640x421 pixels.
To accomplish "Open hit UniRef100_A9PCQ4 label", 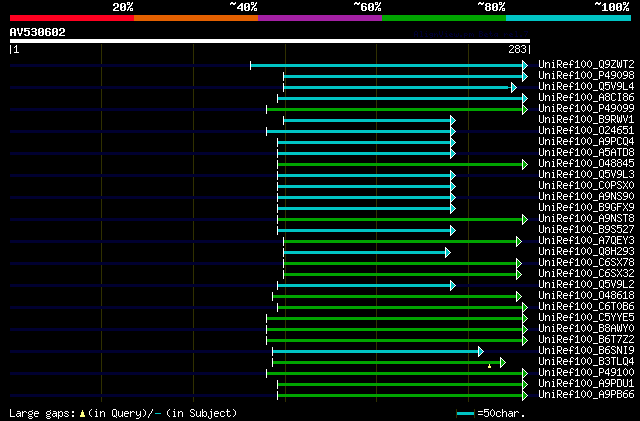I will click(x=586, y=142).
